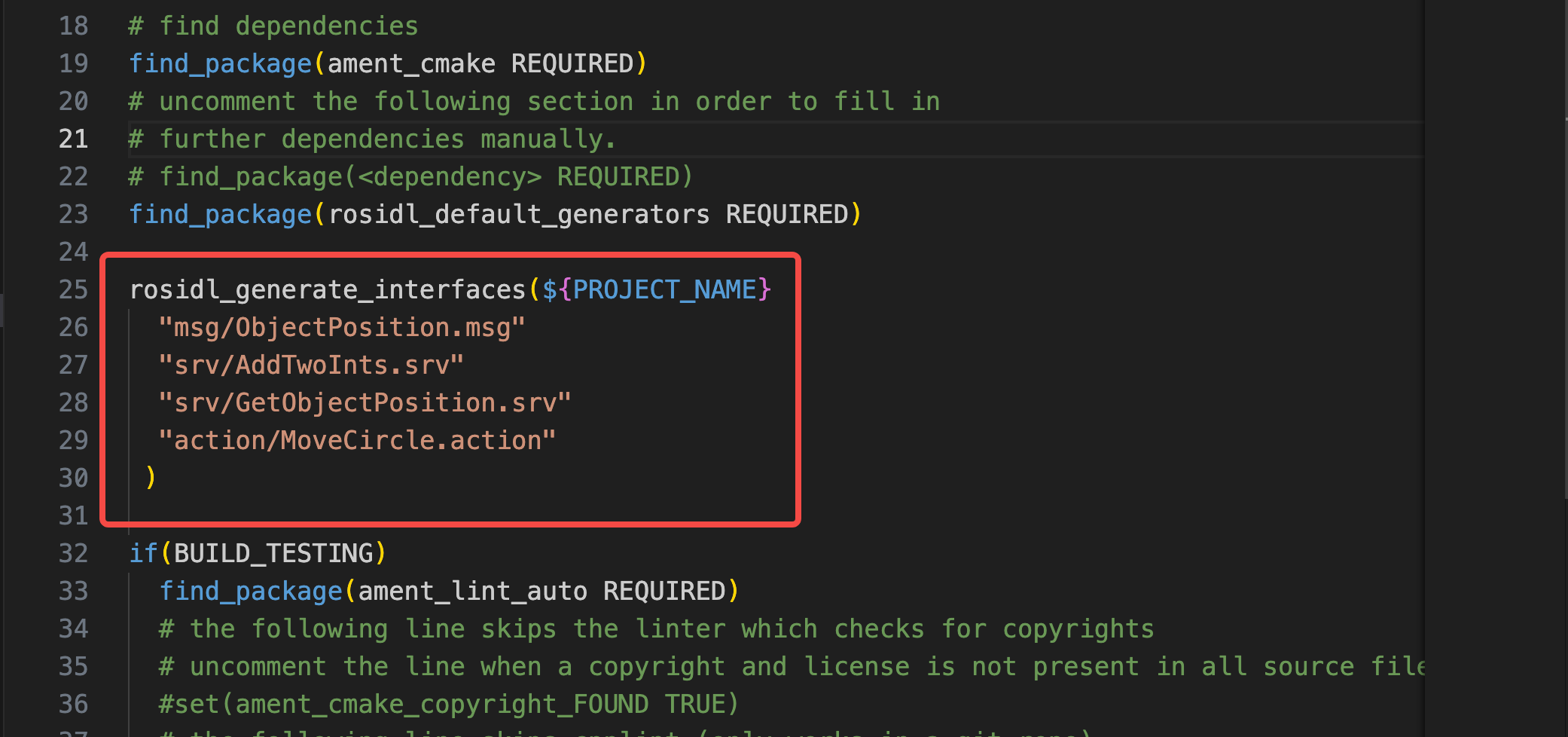Screen dimensions: 1568x737
Task: Click commented find_package(<dependency> REQUIRED) line
Action: pos(411,177)
